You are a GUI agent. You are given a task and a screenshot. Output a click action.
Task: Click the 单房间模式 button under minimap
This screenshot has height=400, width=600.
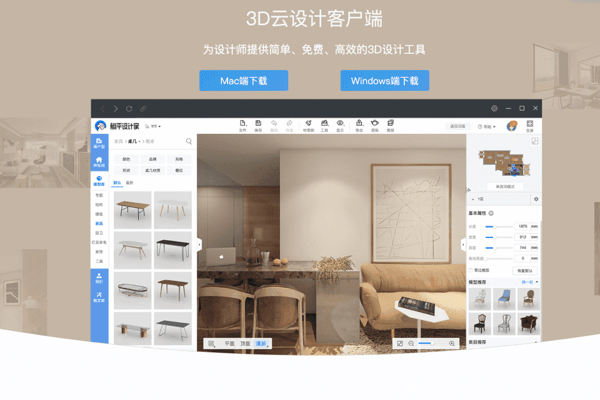(x=505, y=186)
